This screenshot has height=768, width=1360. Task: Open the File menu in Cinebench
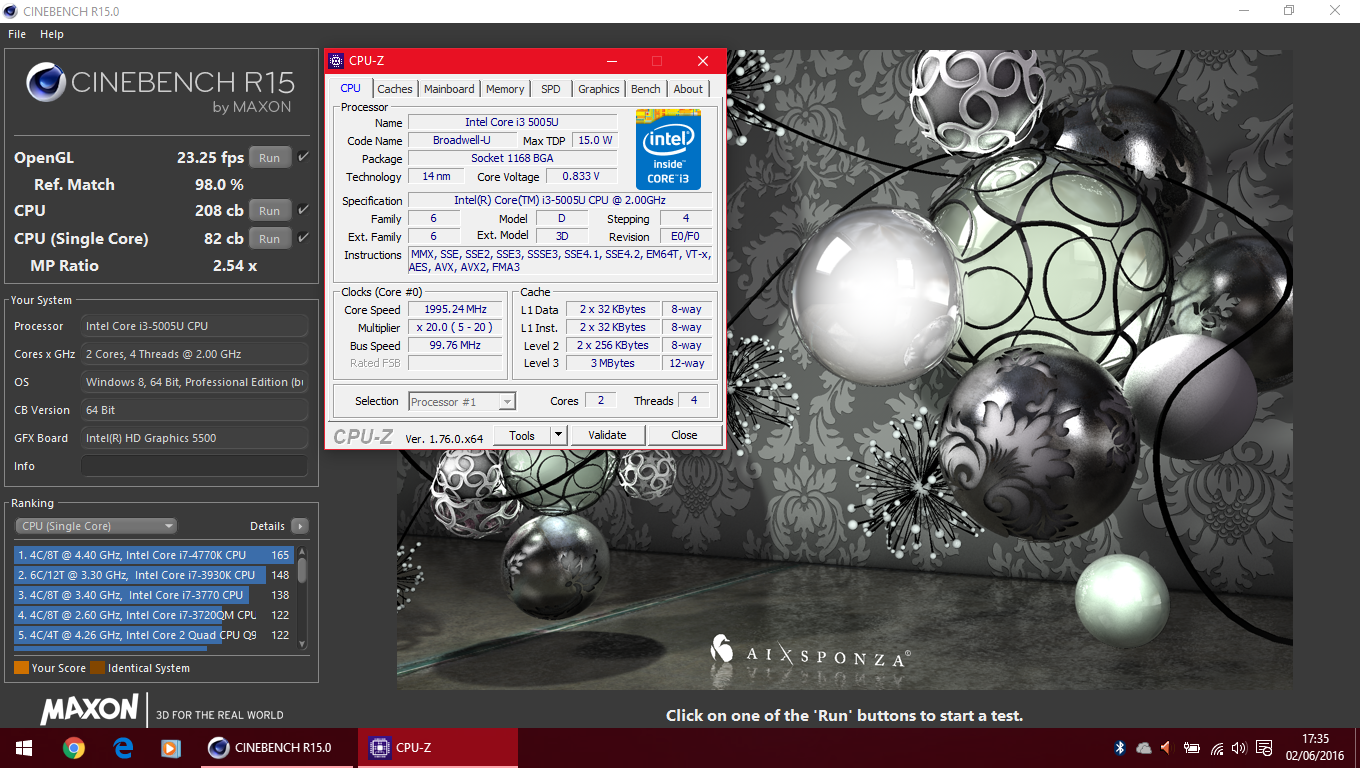tap(17, 34)
